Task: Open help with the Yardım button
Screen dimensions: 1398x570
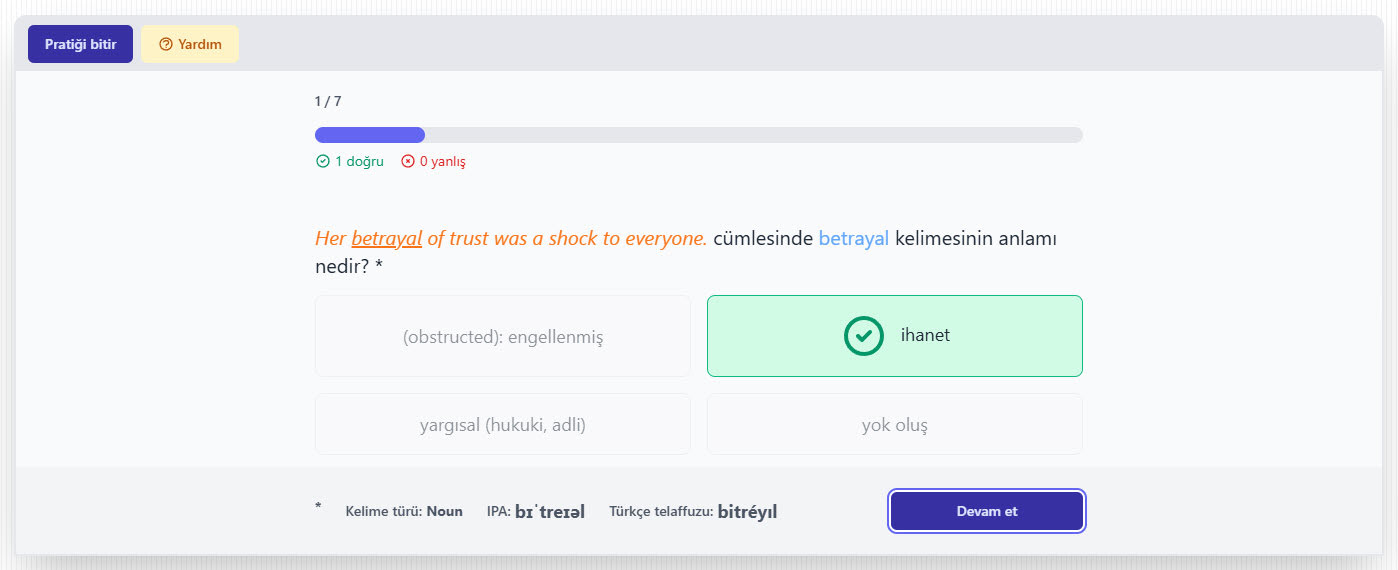Action: [x=190, y=44]
